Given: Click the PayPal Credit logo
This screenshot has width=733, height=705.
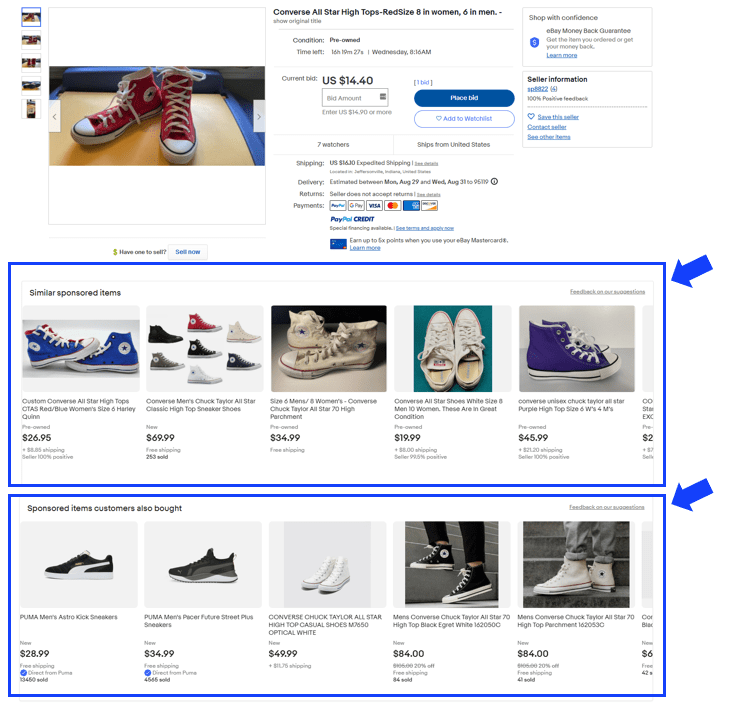Looking at the screenshot, I should (x=352, y=219).
